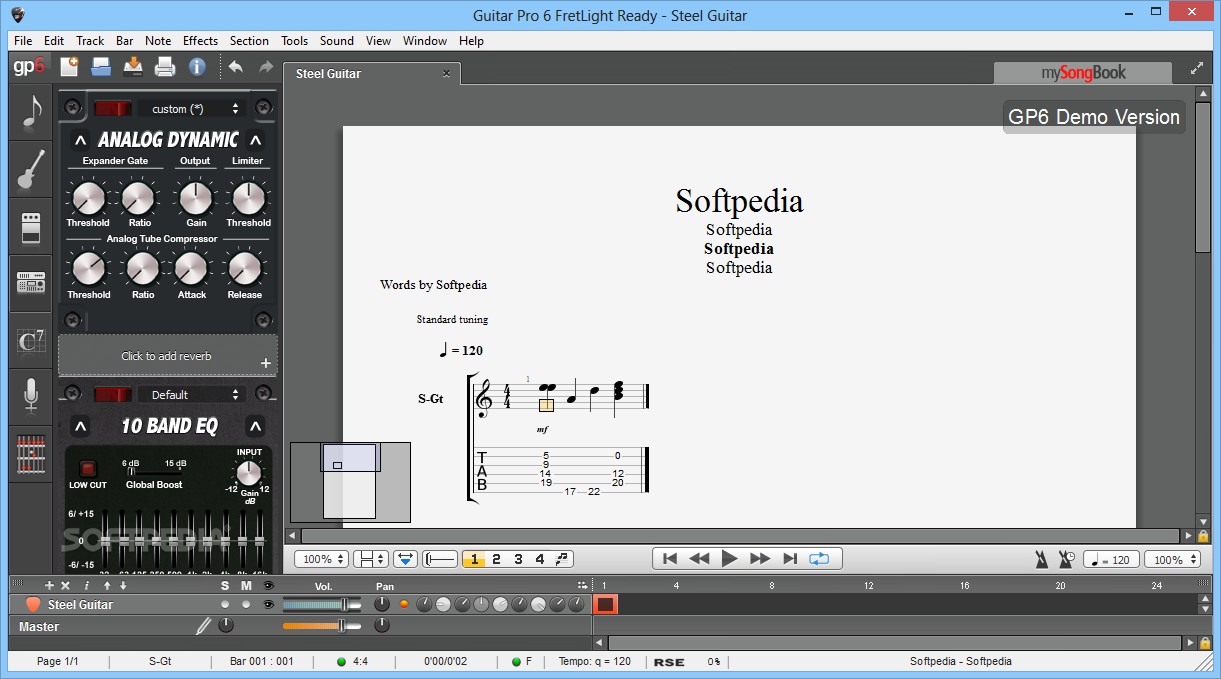Click the metronome icon
This screenshot has width=1221, height=679.
[1043, 559]
